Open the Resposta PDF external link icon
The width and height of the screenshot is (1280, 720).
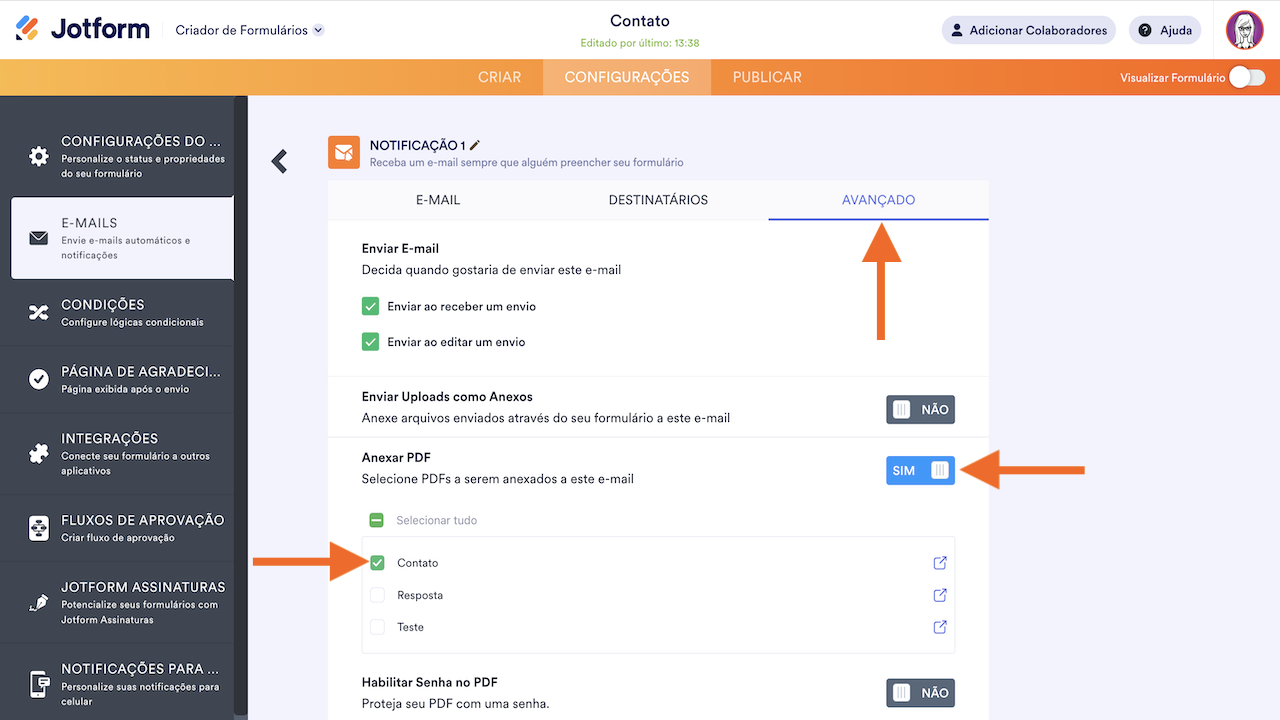[x=939, y=595]
